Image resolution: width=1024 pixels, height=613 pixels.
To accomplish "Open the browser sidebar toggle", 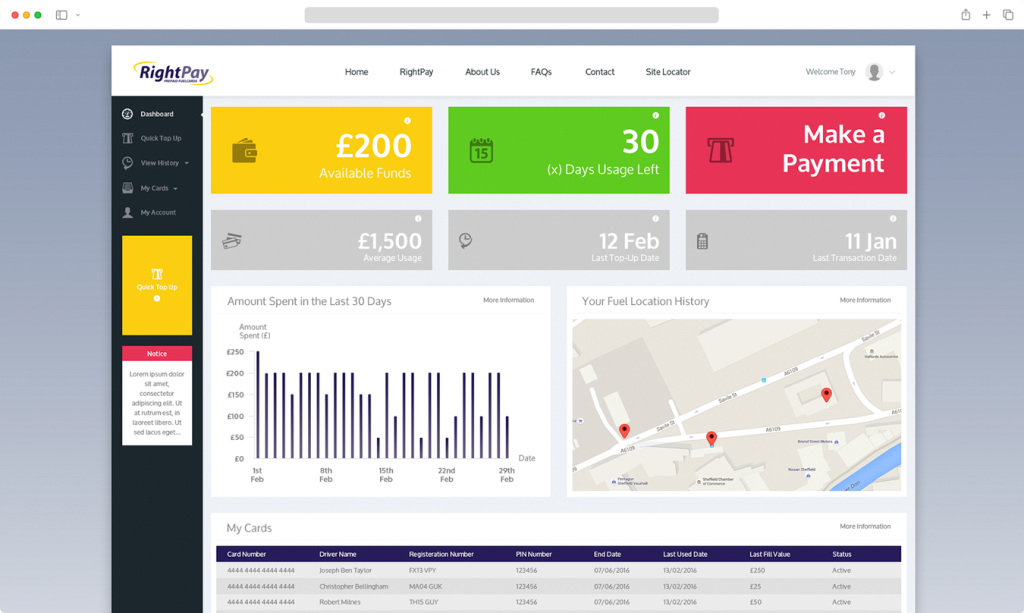I will click(x=61, y=15).
